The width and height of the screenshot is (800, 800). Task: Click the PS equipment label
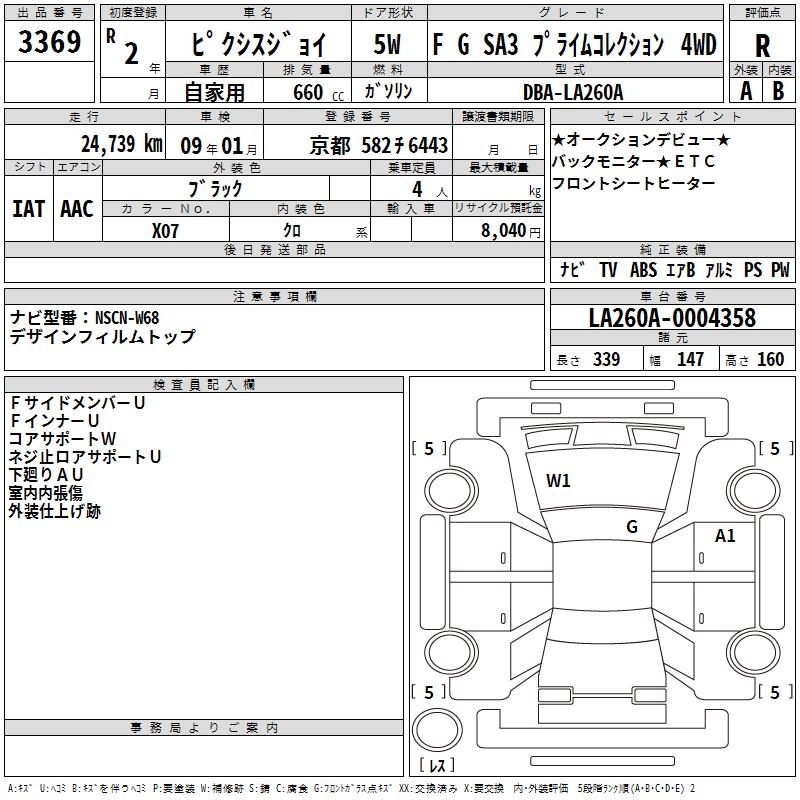click(x=753, y=269)
